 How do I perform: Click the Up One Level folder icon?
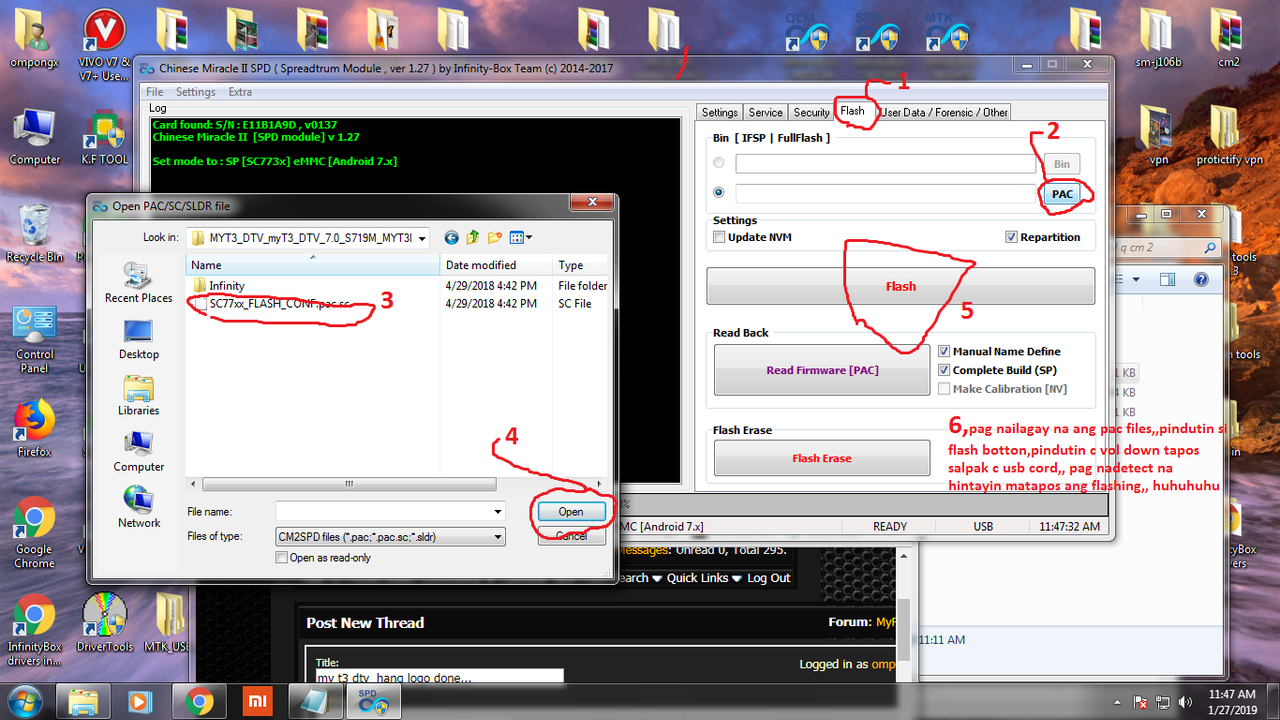click(x=473, y=238)
